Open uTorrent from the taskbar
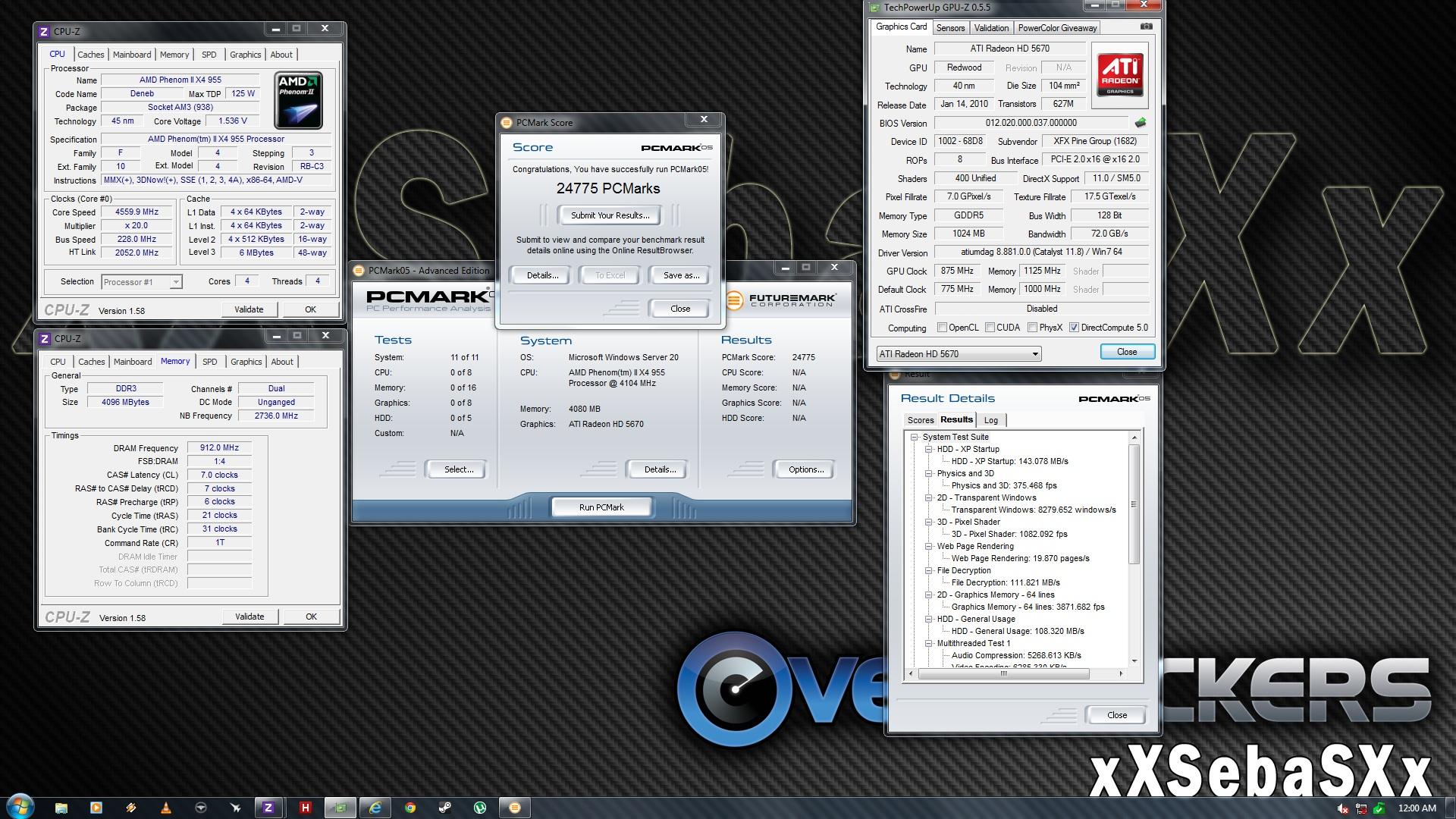Viewport: 1456px width, 819px height. click(480, 808)
